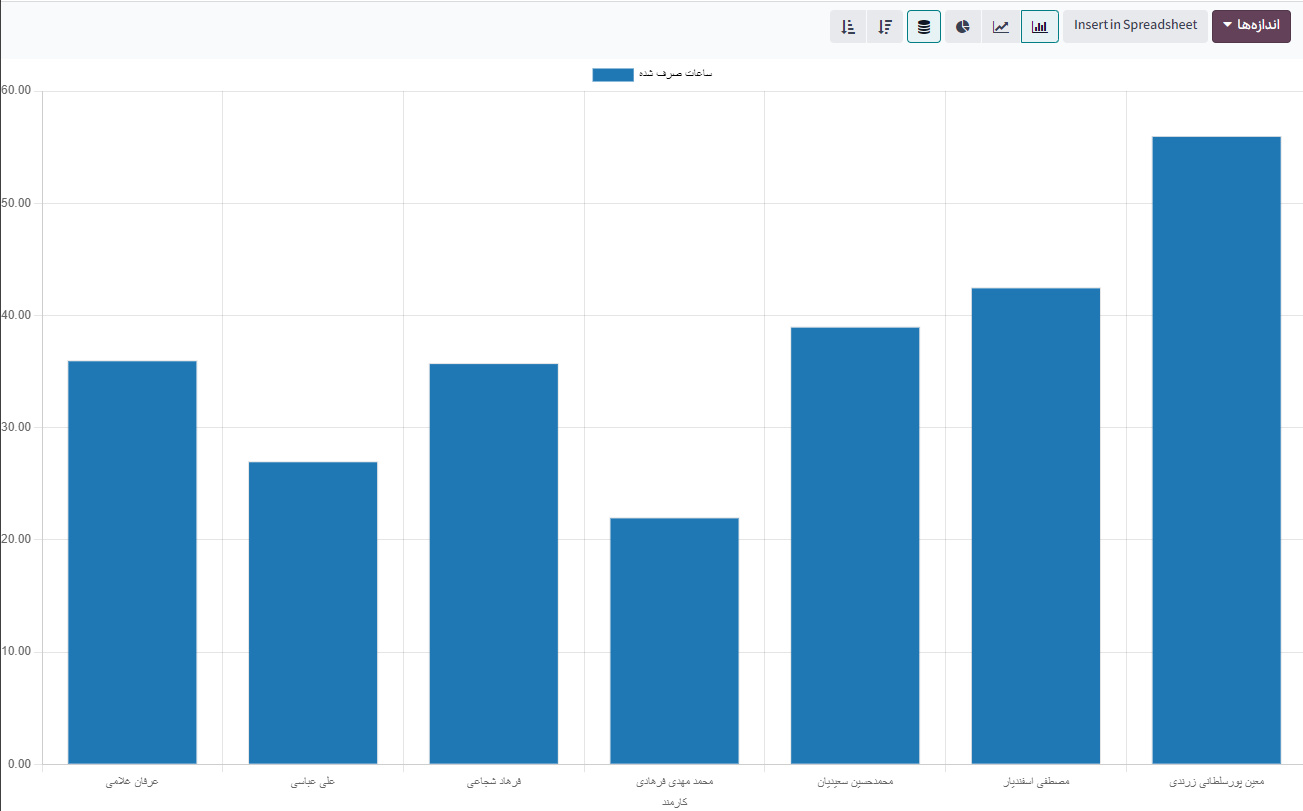Open the اندازه‌ها measures dropdown
Screen dimensions: 1303x811
point(1251,25)
